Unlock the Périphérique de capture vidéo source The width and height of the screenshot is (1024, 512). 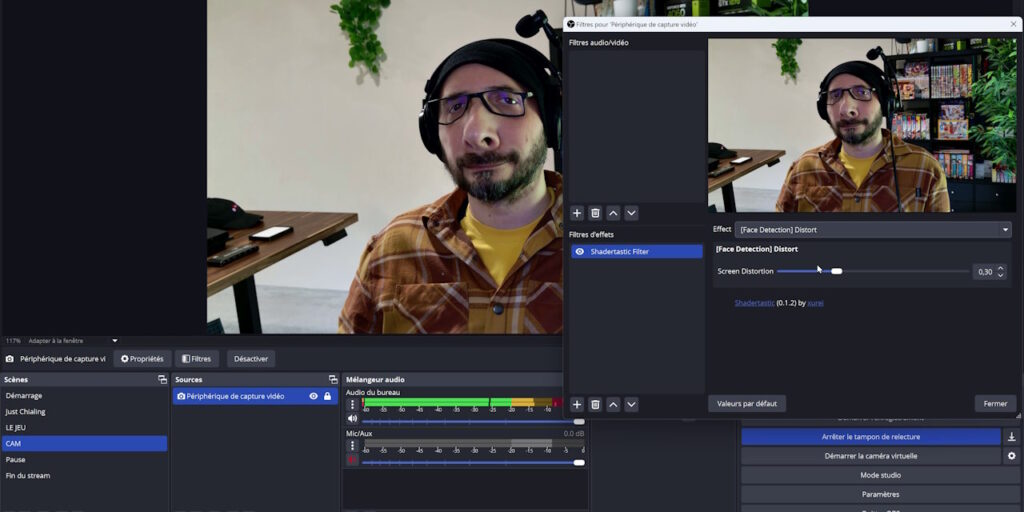(327, 396)
